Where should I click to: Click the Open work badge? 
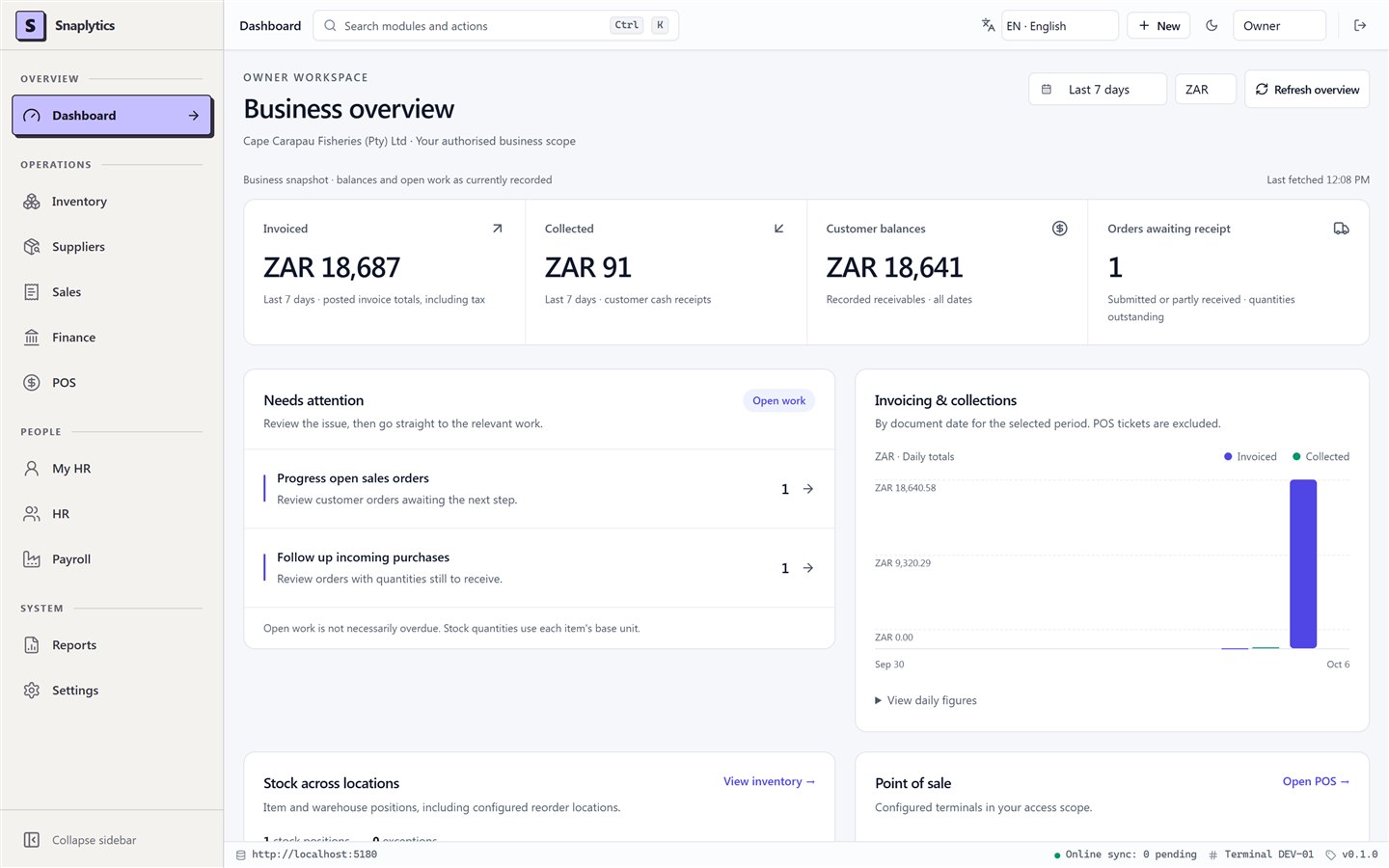779,401
